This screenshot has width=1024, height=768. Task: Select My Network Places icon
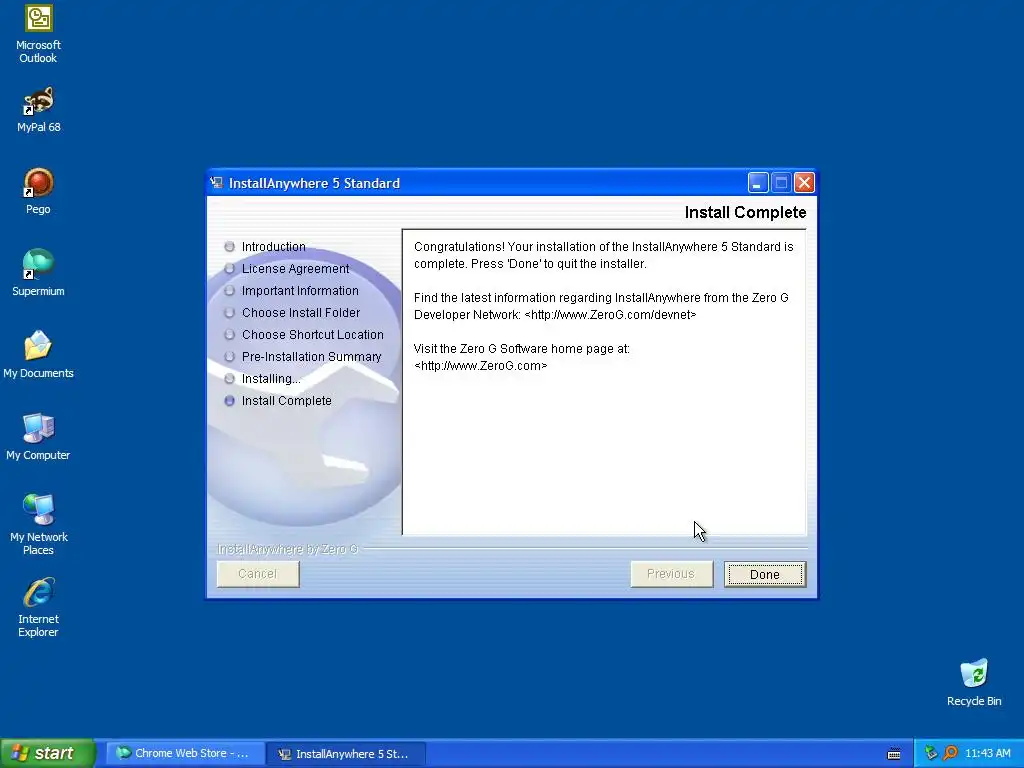point(39,524)
